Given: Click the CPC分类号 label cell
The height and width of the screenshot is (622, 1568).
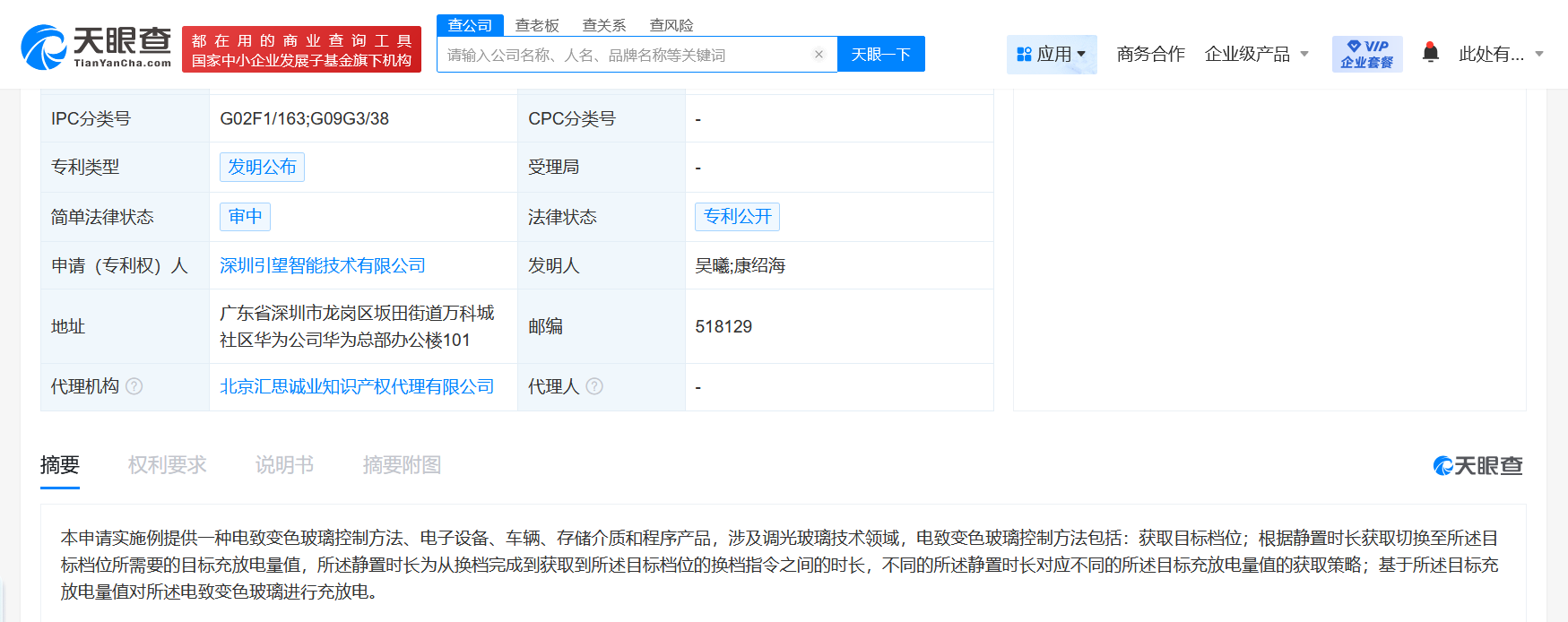Looking at the screenshot, I should (x=602, y=118).
